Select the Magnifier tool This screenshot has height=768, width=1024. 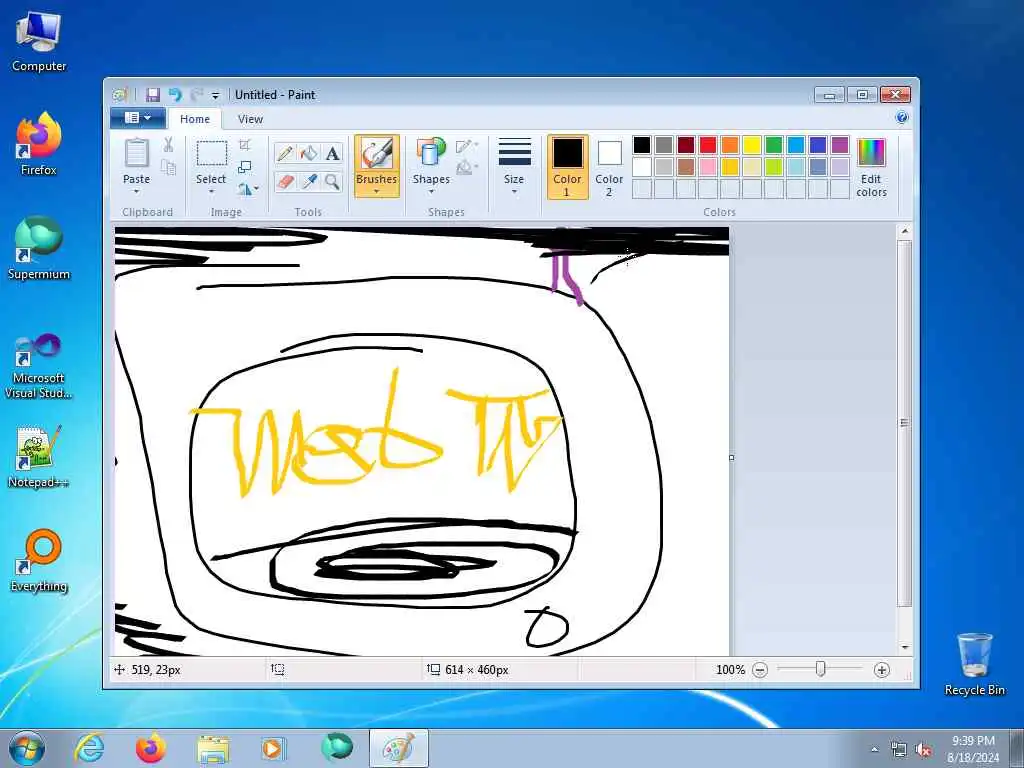(x=332, y=181)
